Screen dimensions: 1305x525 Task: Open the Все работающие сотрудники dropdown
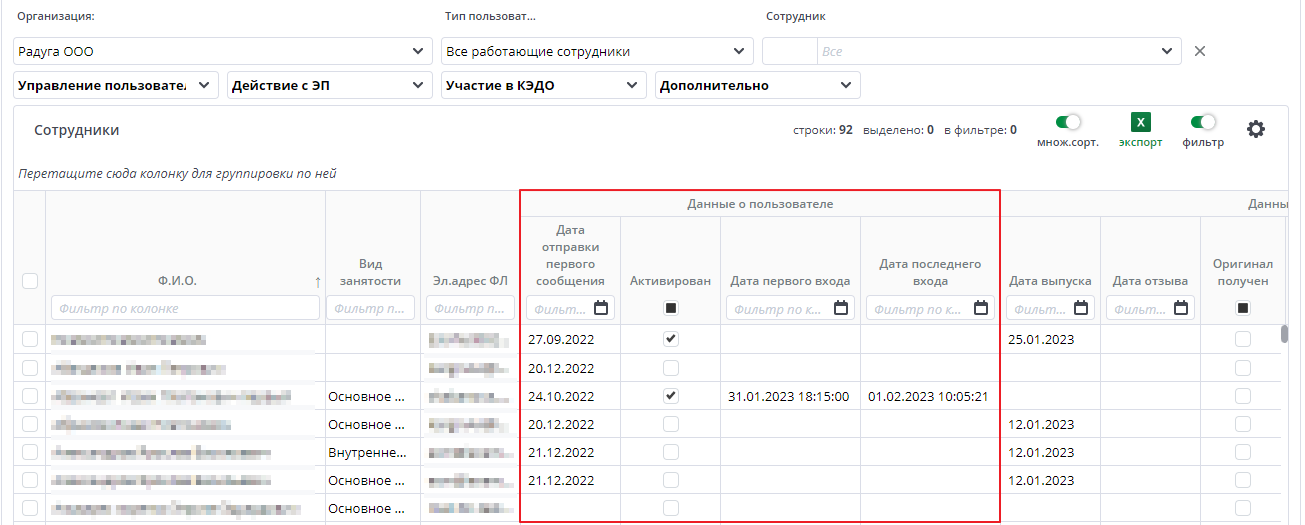click(597, 51)
